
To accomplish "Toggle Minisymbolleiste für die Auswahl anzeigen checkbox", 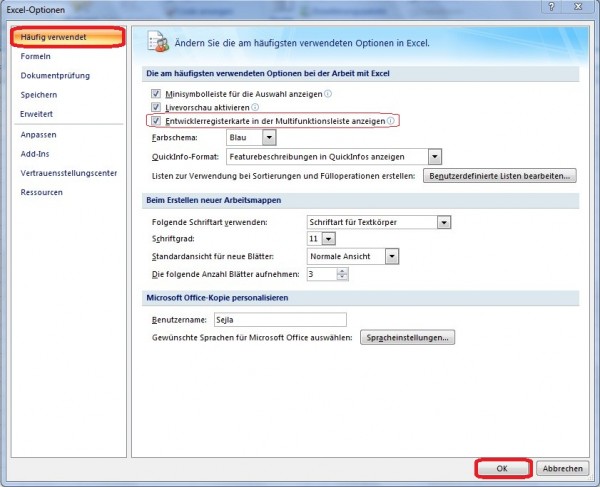I will 156,93.
